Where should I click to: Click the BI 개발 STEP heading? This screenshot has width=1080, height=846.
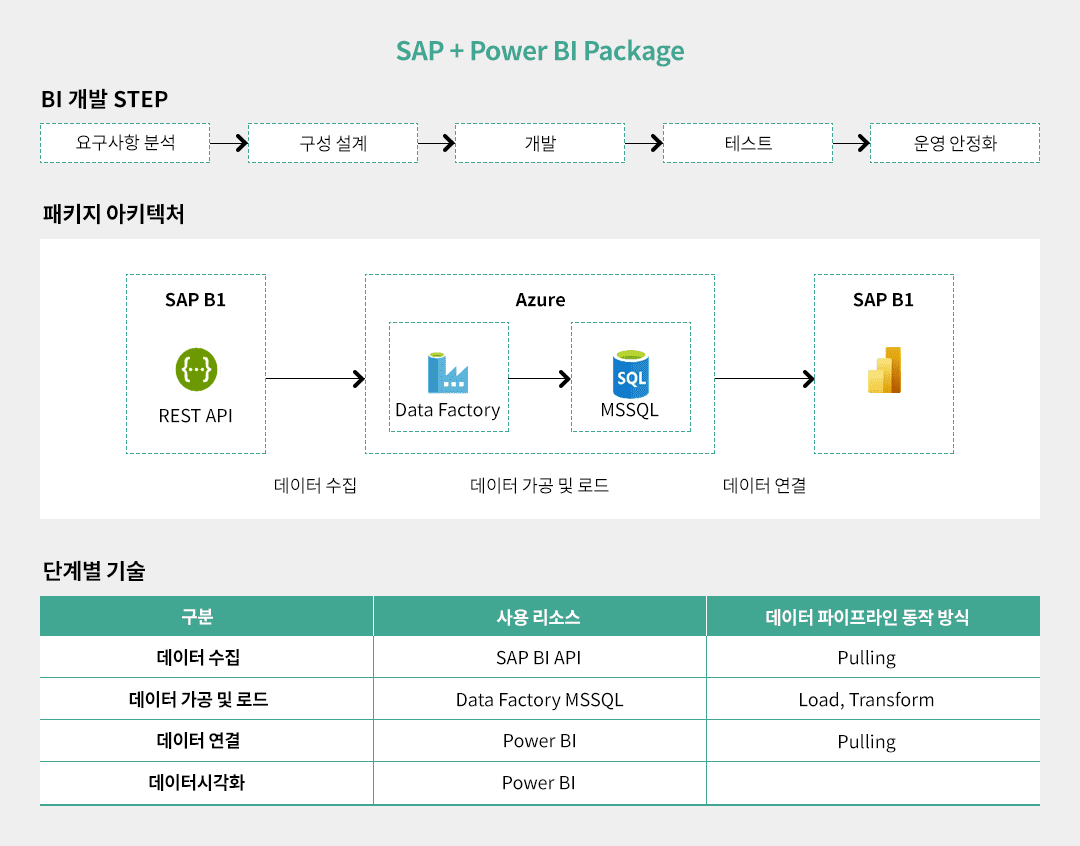104,99
